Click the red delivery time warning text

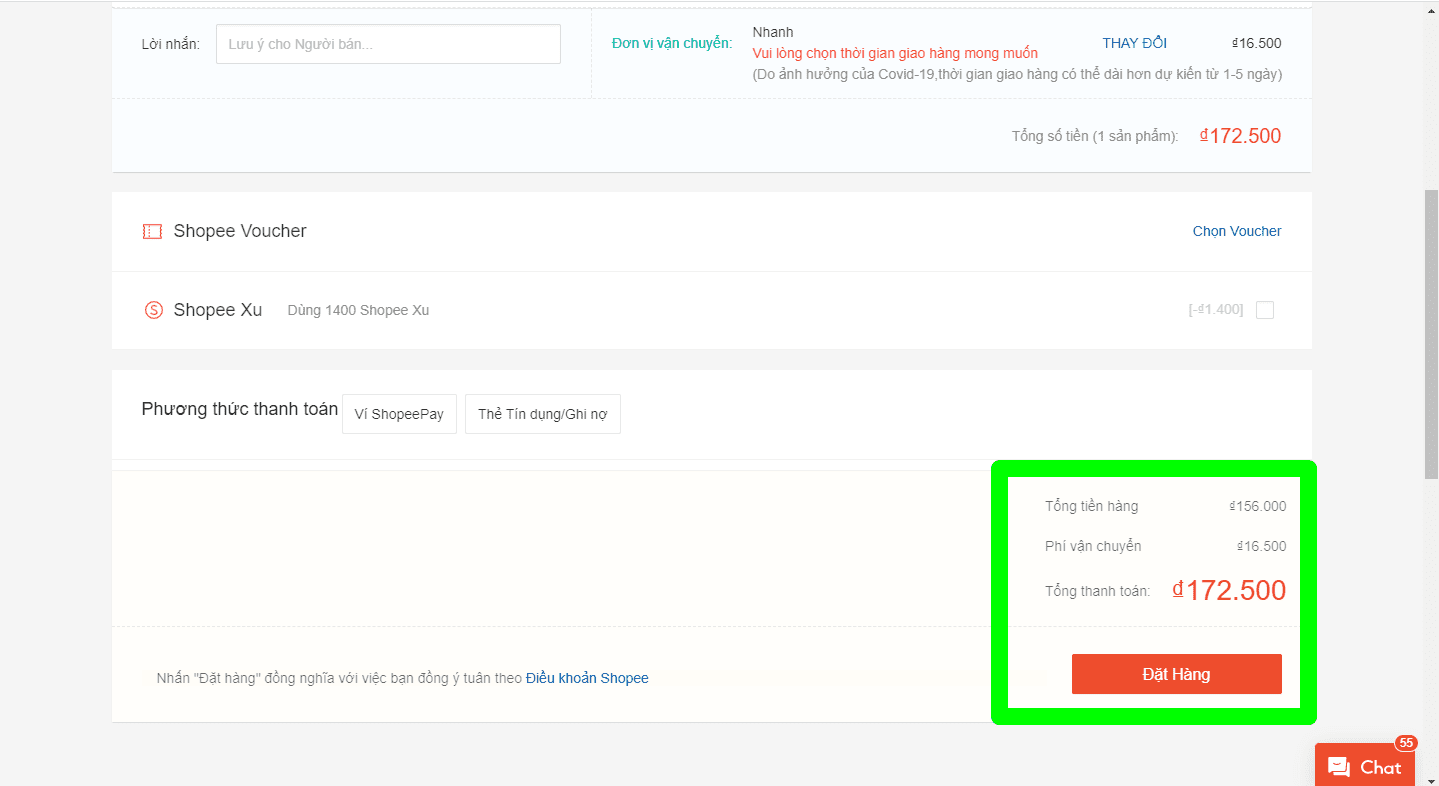coord(895,53)
